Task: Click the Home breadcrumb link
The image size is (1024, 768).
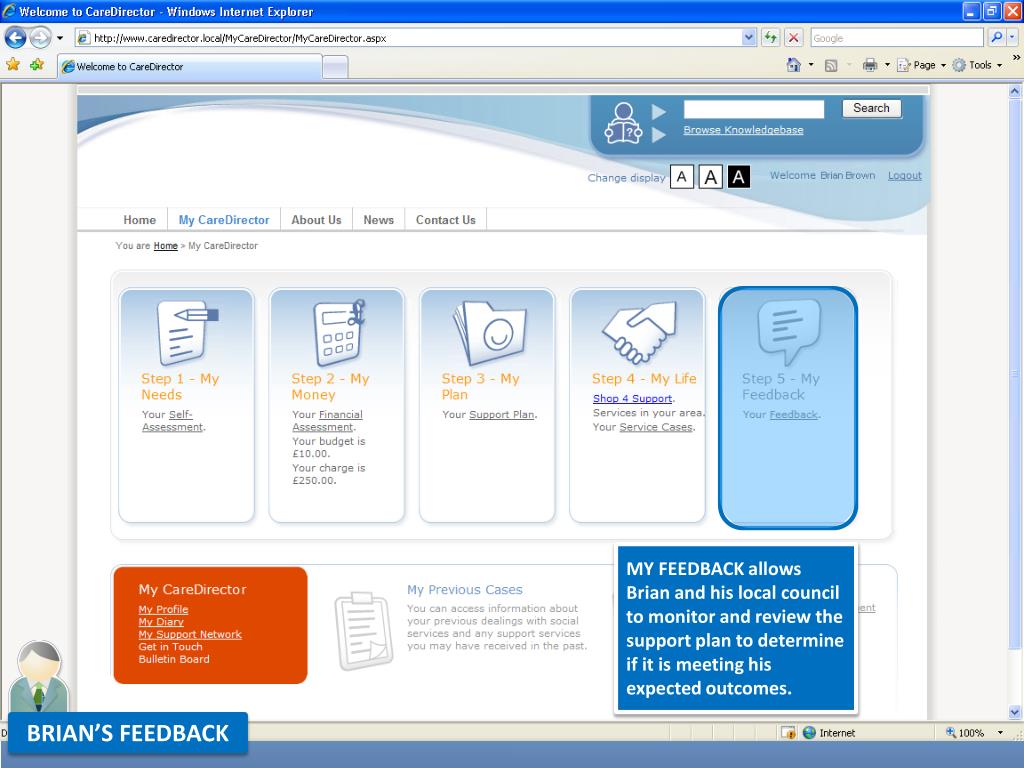Action: pos(165,246)
